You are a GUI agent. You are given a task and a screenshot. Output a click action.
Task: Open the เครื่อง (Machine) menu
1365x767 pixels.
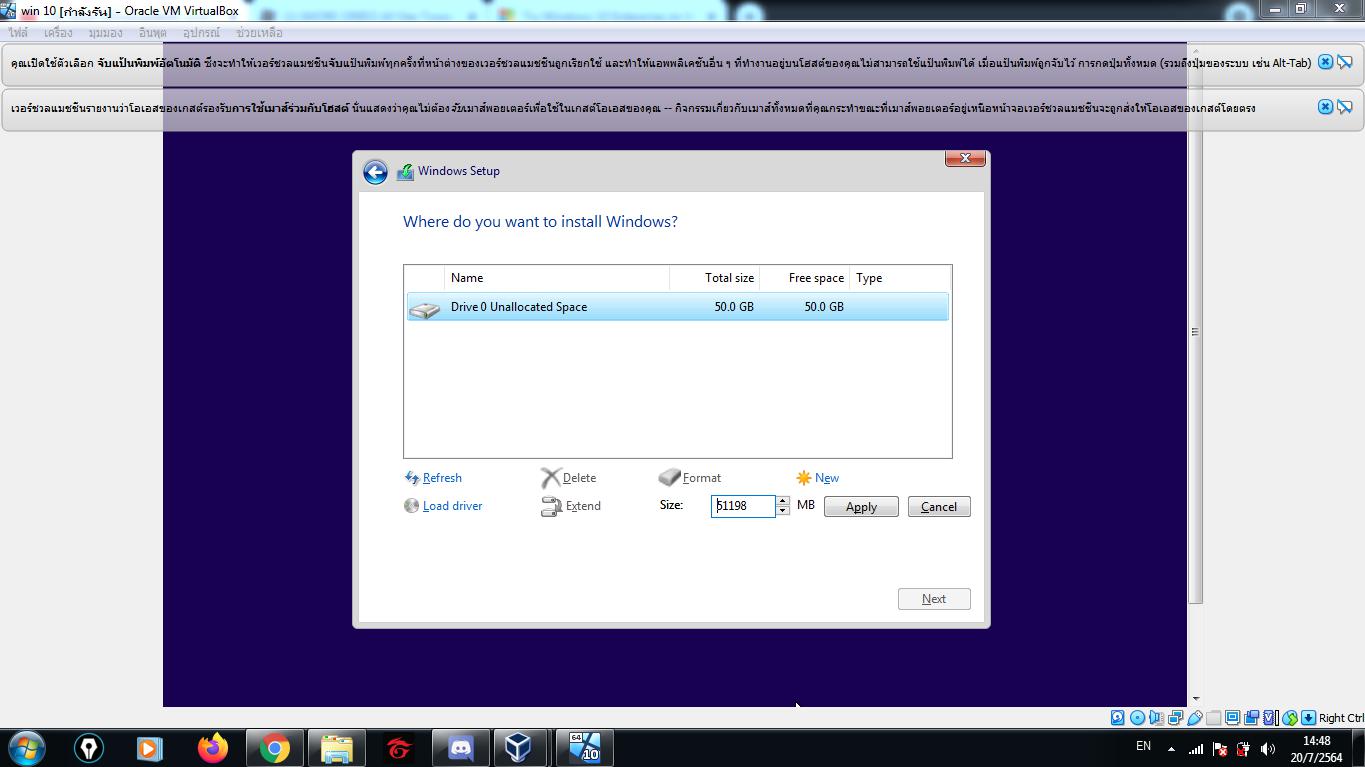coord(58,32)
